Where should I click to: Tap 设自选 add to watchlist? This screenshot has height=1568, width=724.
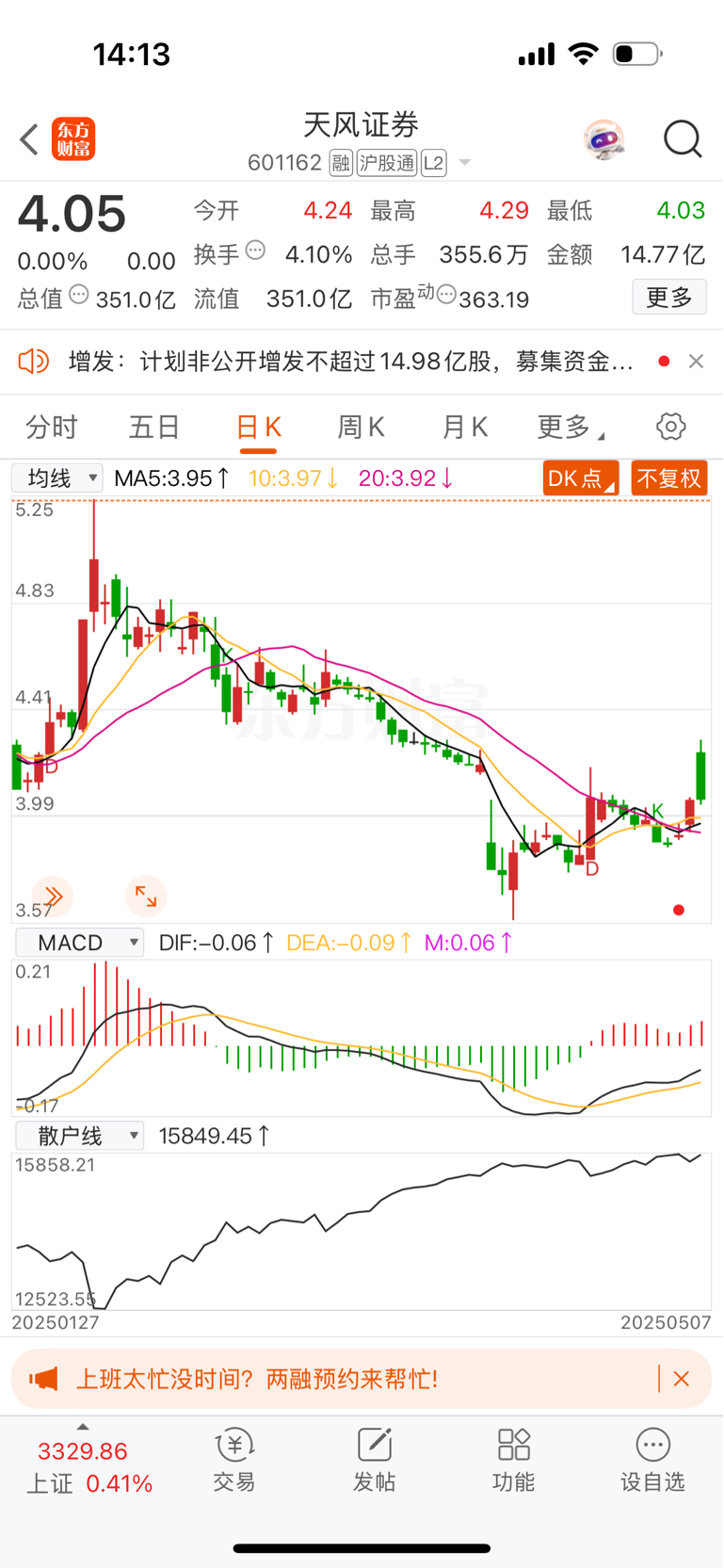click(652, 1459)
